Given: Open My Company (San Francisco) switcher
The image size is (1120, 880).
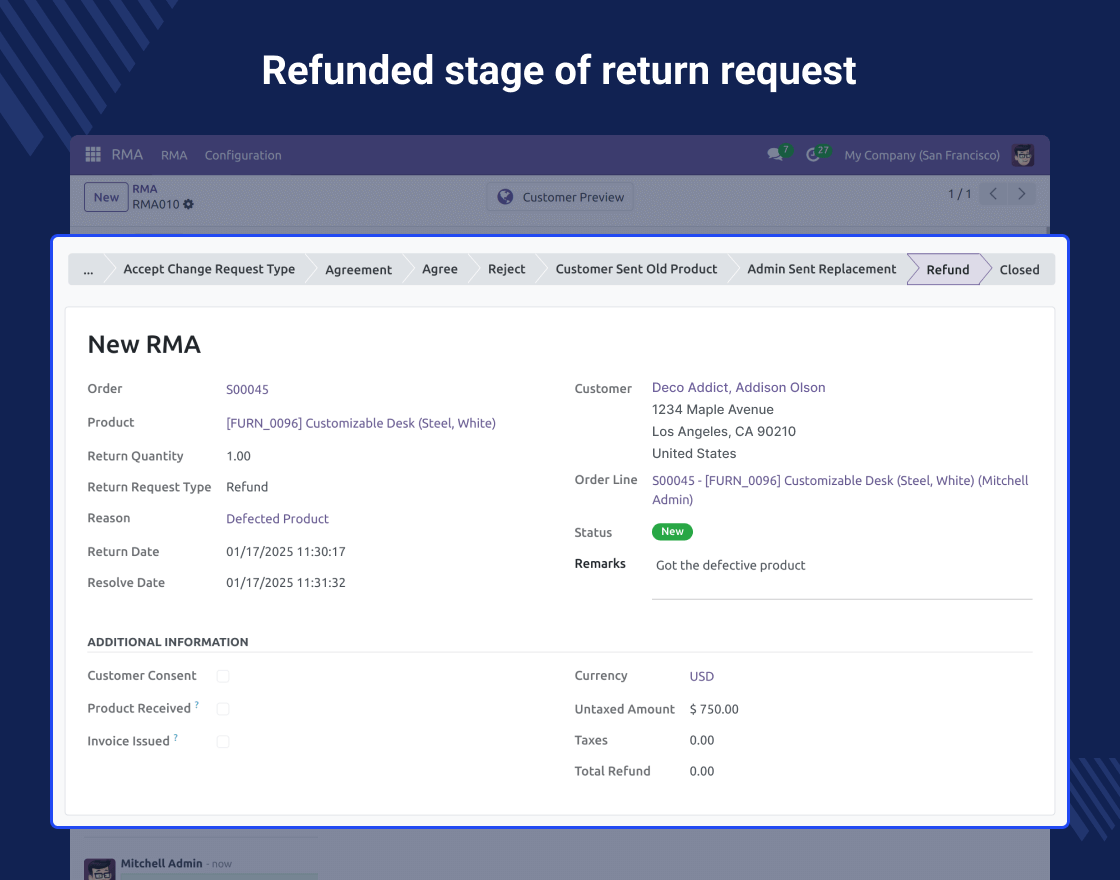Looking at the screenshot, I should 921,155.
